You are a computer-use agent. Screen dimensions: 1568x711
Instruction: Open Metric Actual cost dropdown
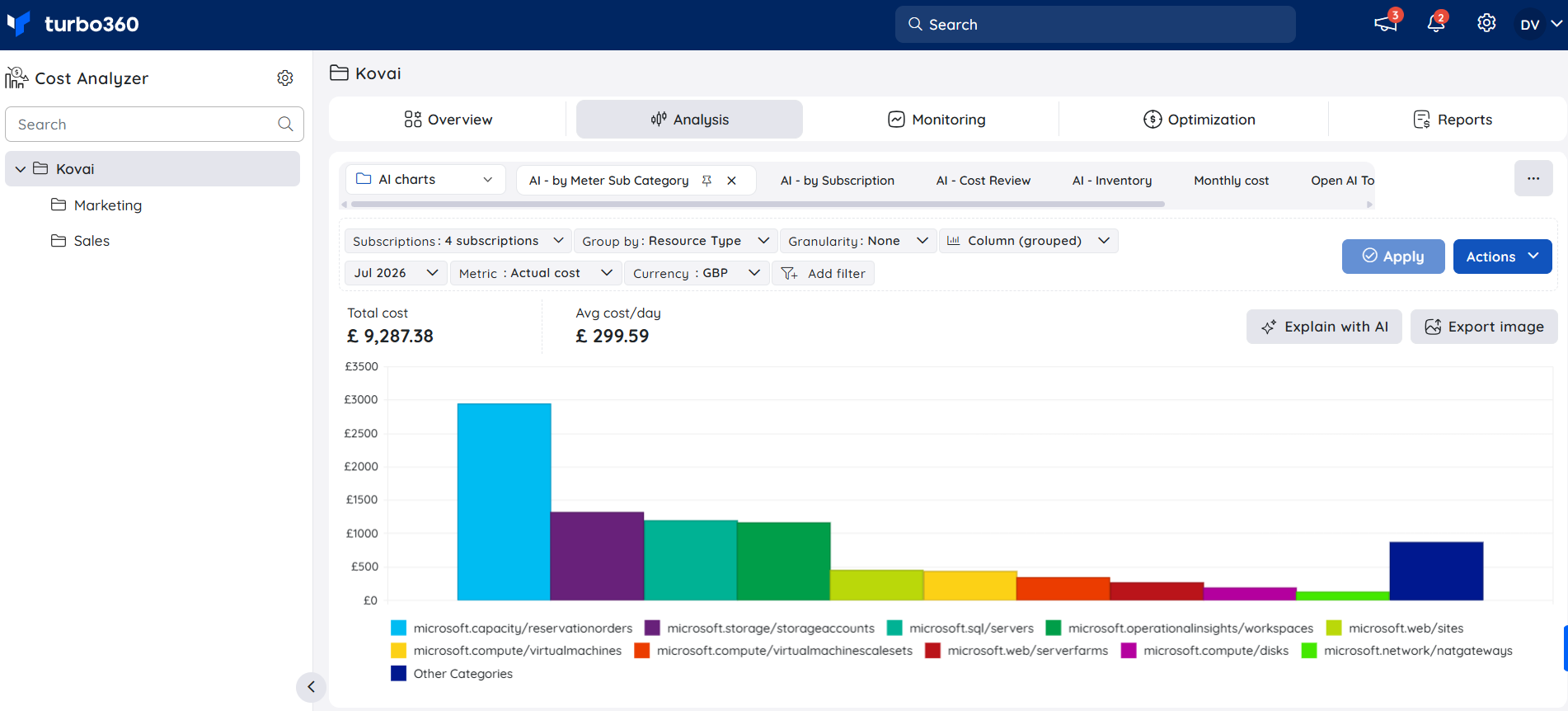click(x=535, y=273)
